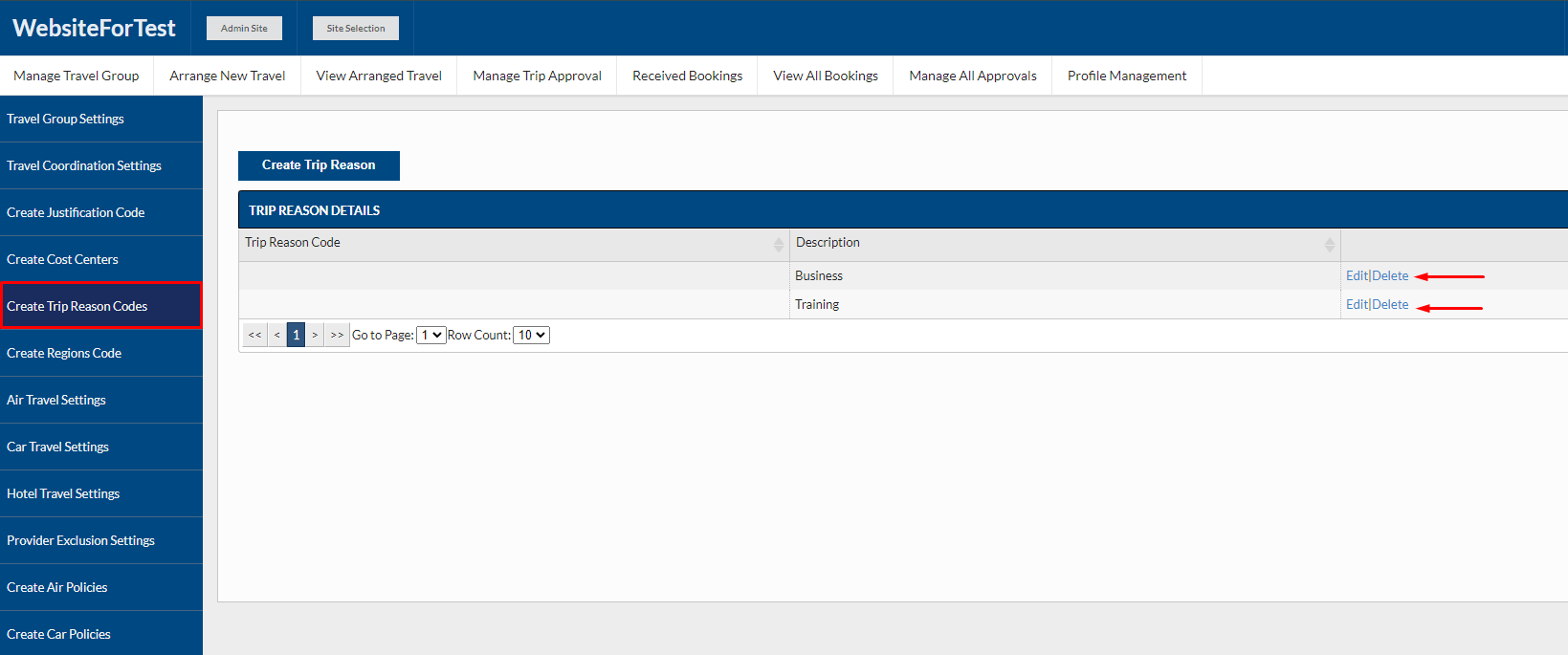
Task: Delete the Business trip reason
Action: coord(1390,275)
